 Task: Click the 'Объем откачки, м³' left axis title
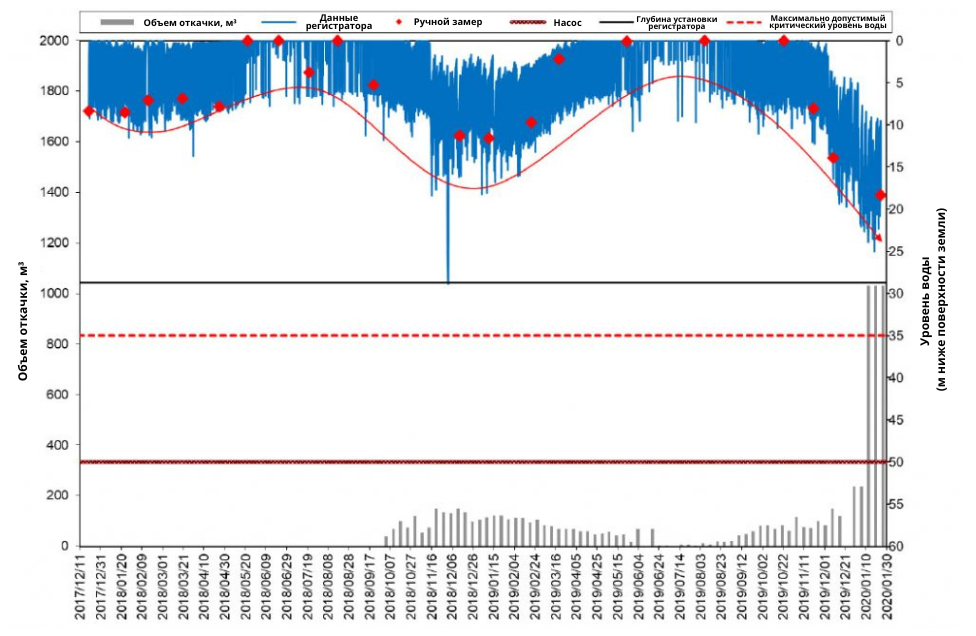23,322
